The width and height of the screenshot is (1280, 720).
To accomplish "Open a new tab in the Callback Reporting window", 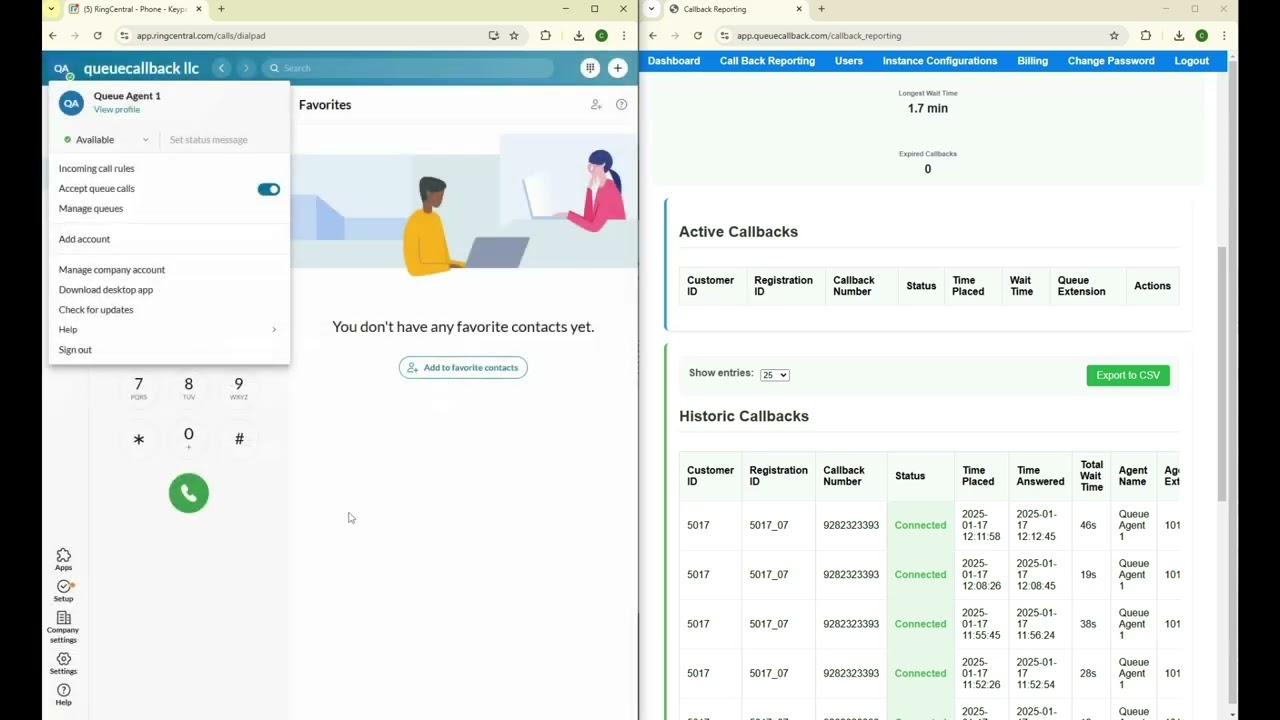I will [821, 9].
